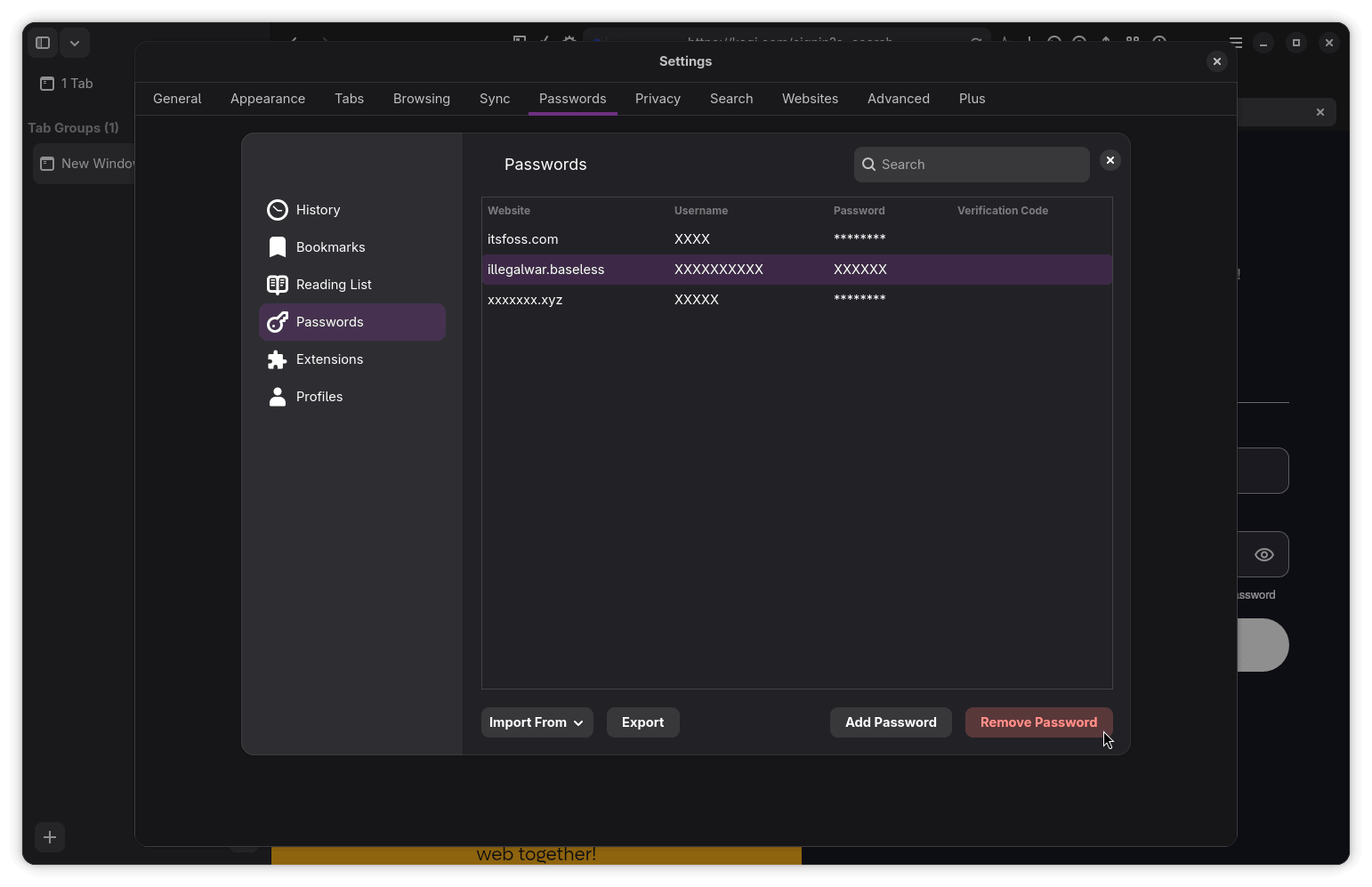This screenshot has width=1372, height=887.
Task: Click the Bookmarks ribbon icon
Action: (278, 247)
